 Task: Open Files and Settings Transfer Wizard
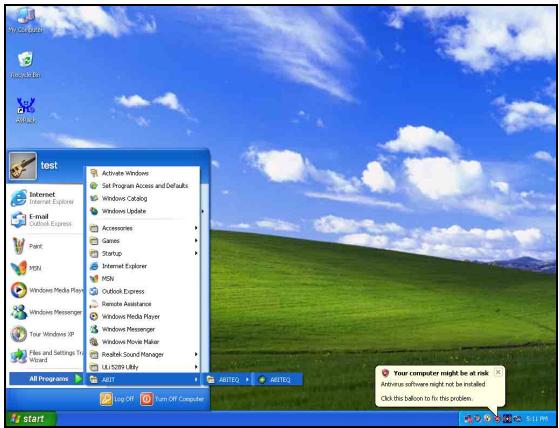click(x=45, y=356)
